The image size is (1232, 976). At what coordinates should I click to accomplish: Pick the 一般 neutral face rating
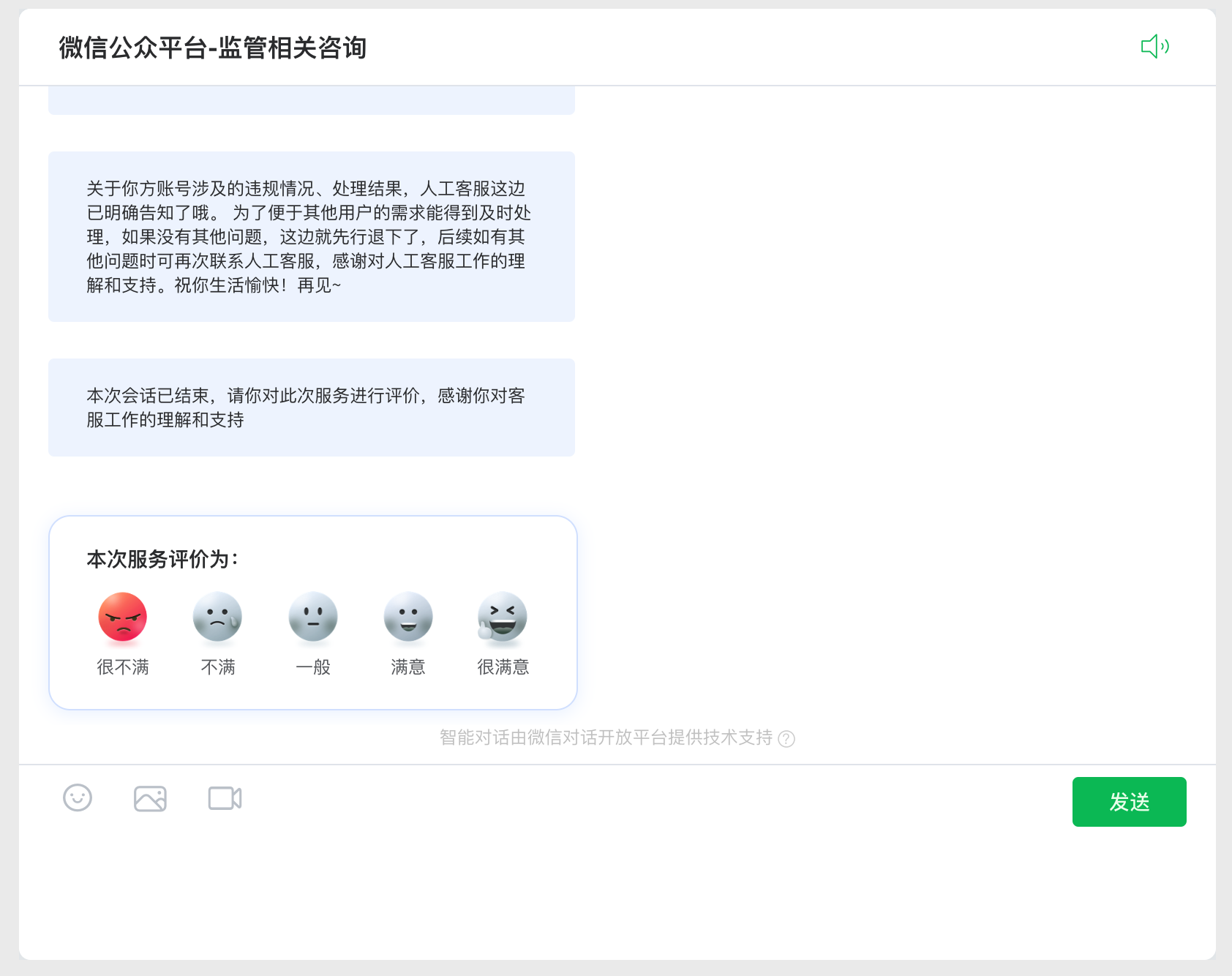[x=313, y=617]
